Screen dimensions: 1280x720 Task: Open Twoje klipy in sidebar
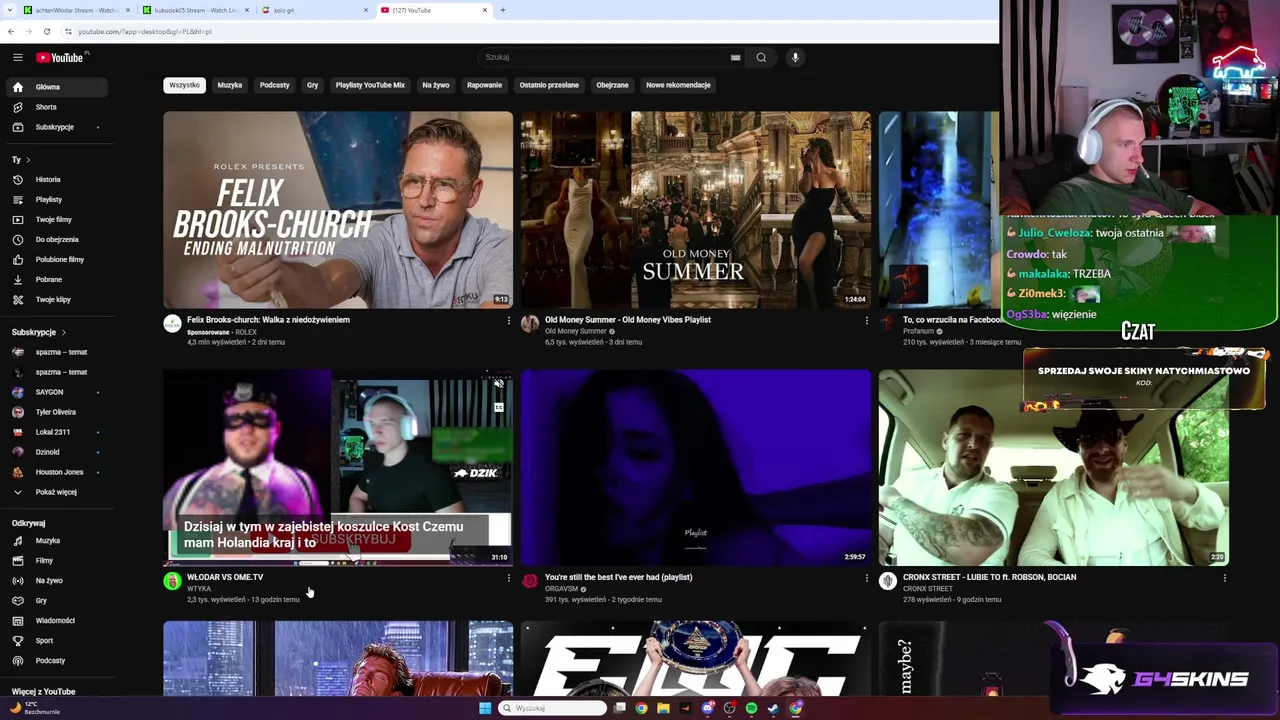[x=56, y=300]
